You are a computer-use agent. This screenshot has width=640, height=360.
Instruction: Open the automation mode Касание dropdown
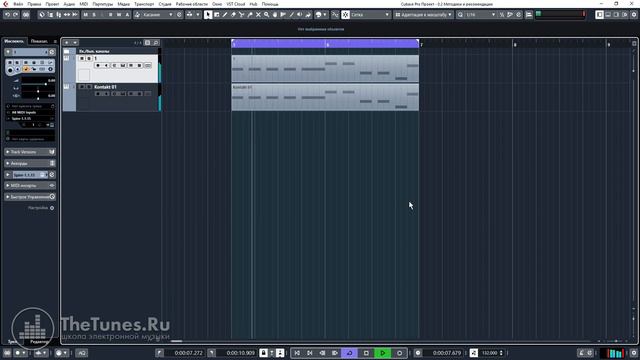(x=158, y=15)
